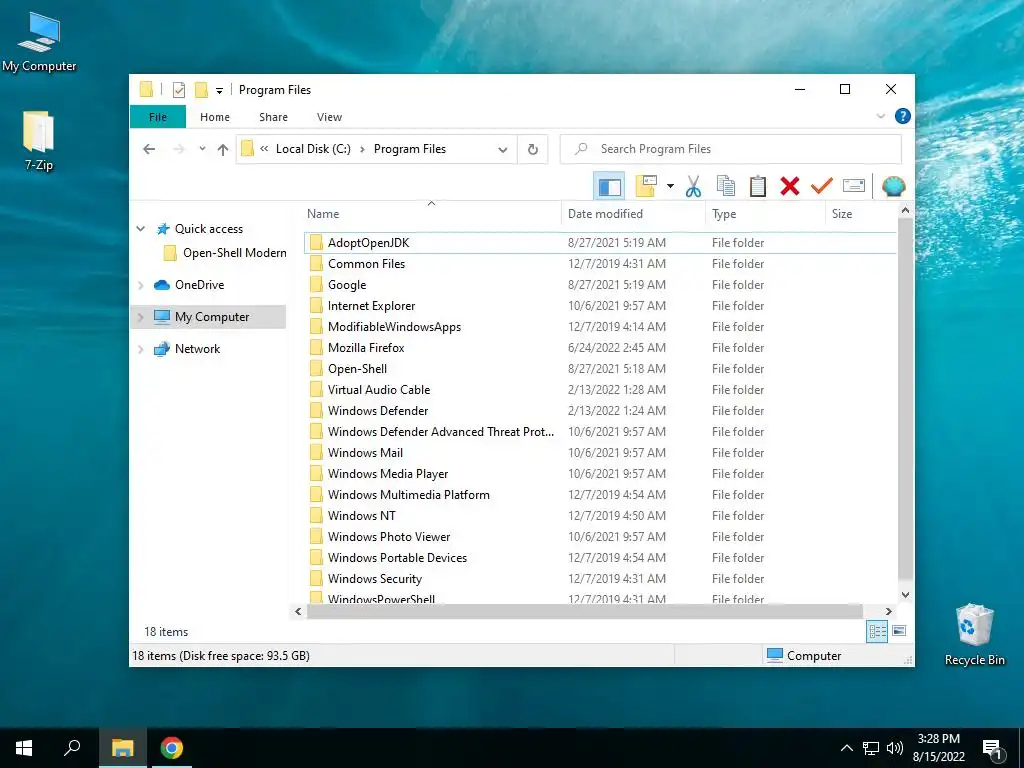
Task: Click the blue Help question mark icon
Action: click(903, 116)
